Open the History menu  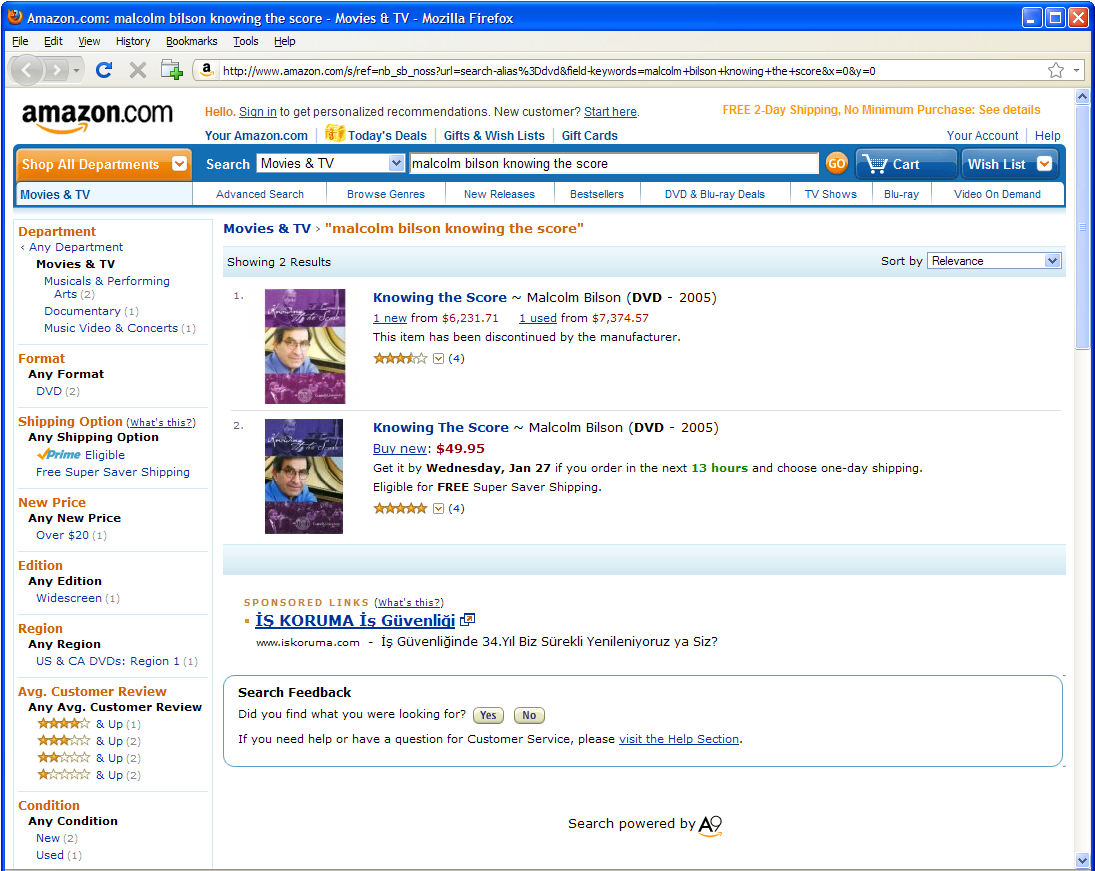tap(133, 41)
